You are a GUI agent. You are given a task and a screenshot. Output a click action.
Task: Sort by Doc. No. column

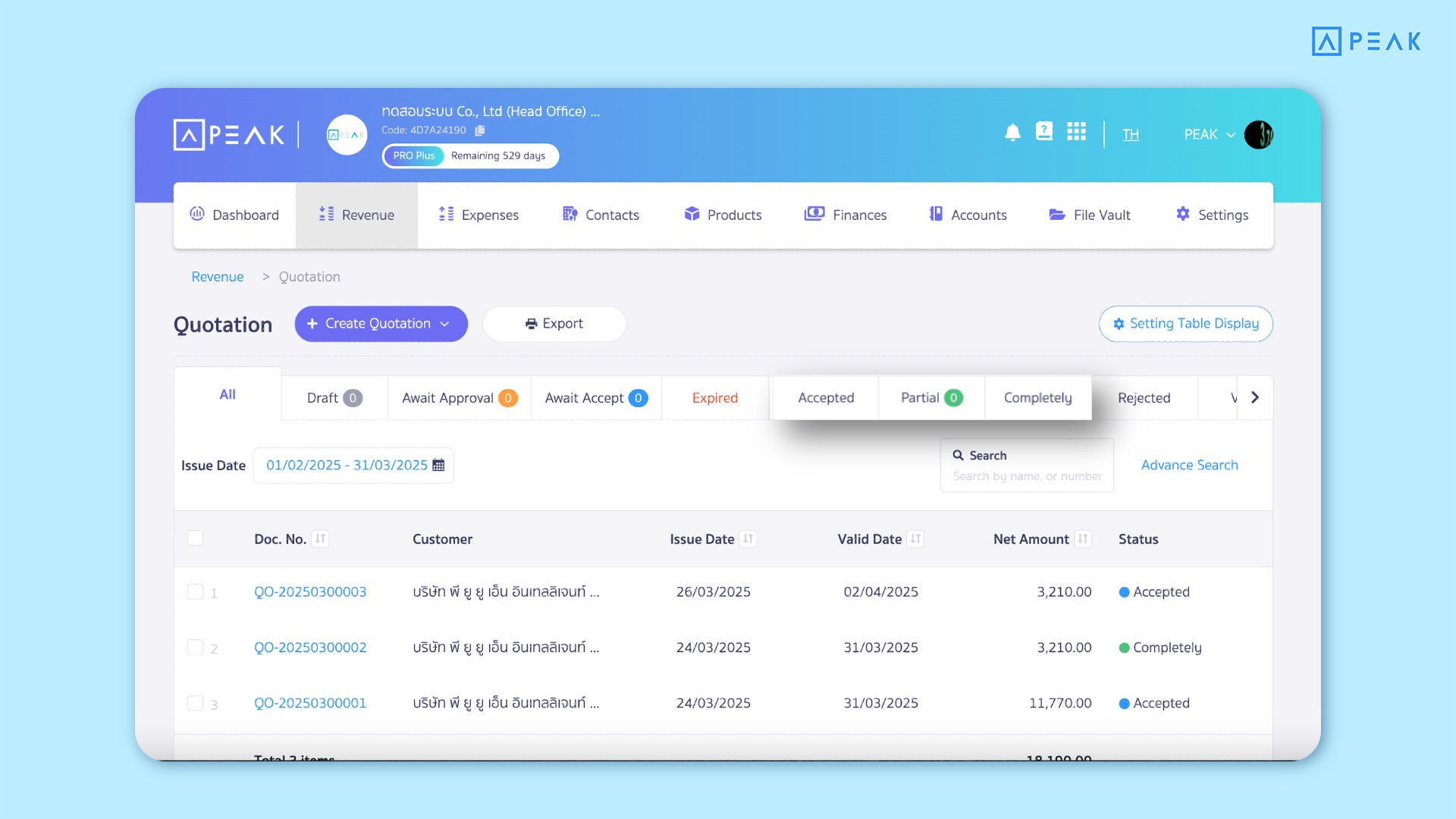coord(320,539)
